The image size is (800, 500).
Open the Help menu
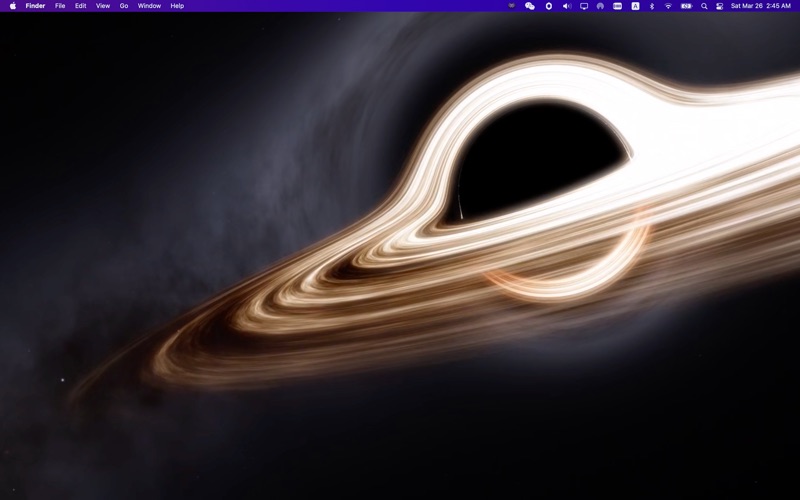(x=177, y=6)
